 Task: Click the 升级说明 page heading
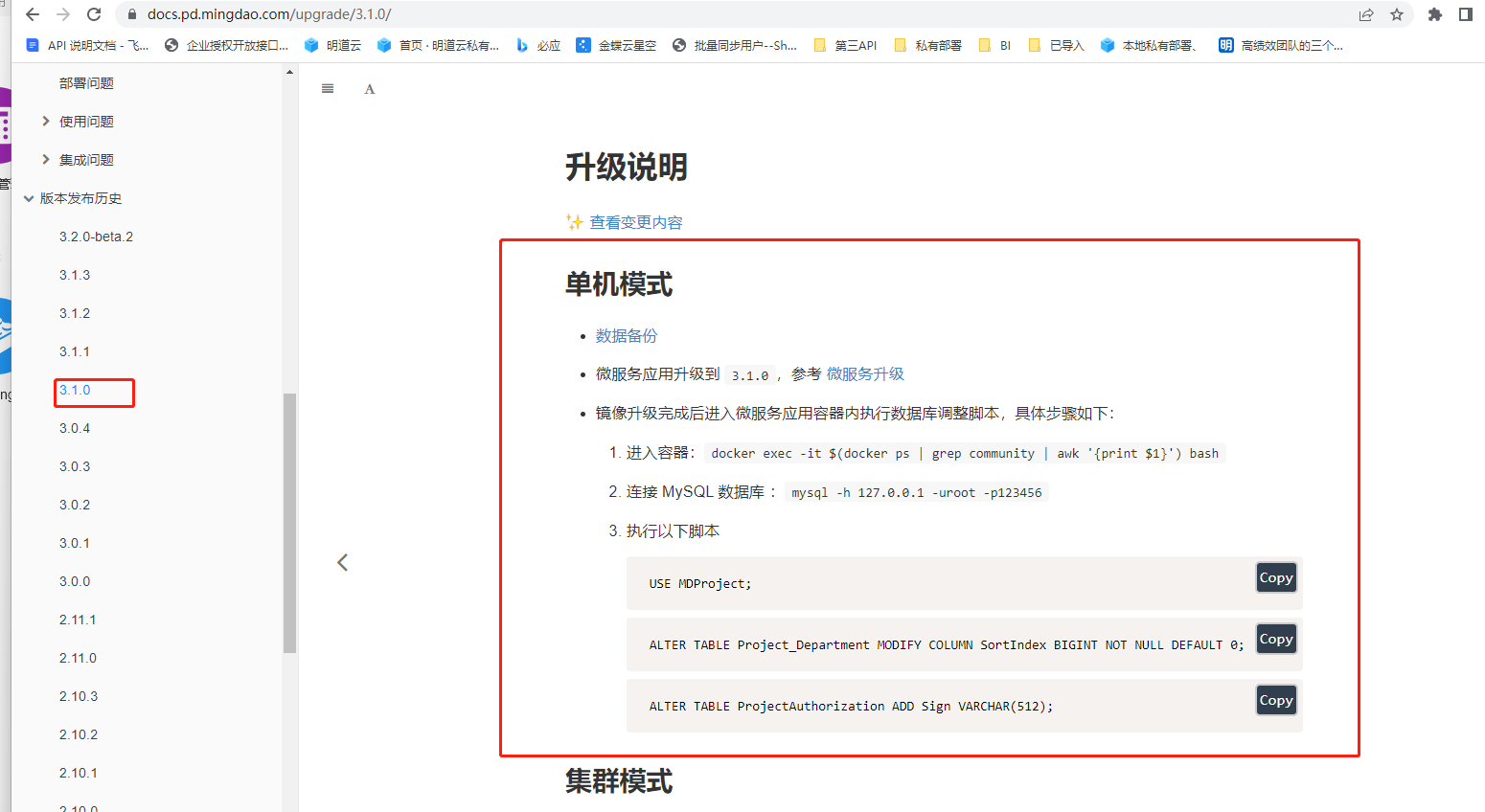pyautogui.click(x=627, y=168)
